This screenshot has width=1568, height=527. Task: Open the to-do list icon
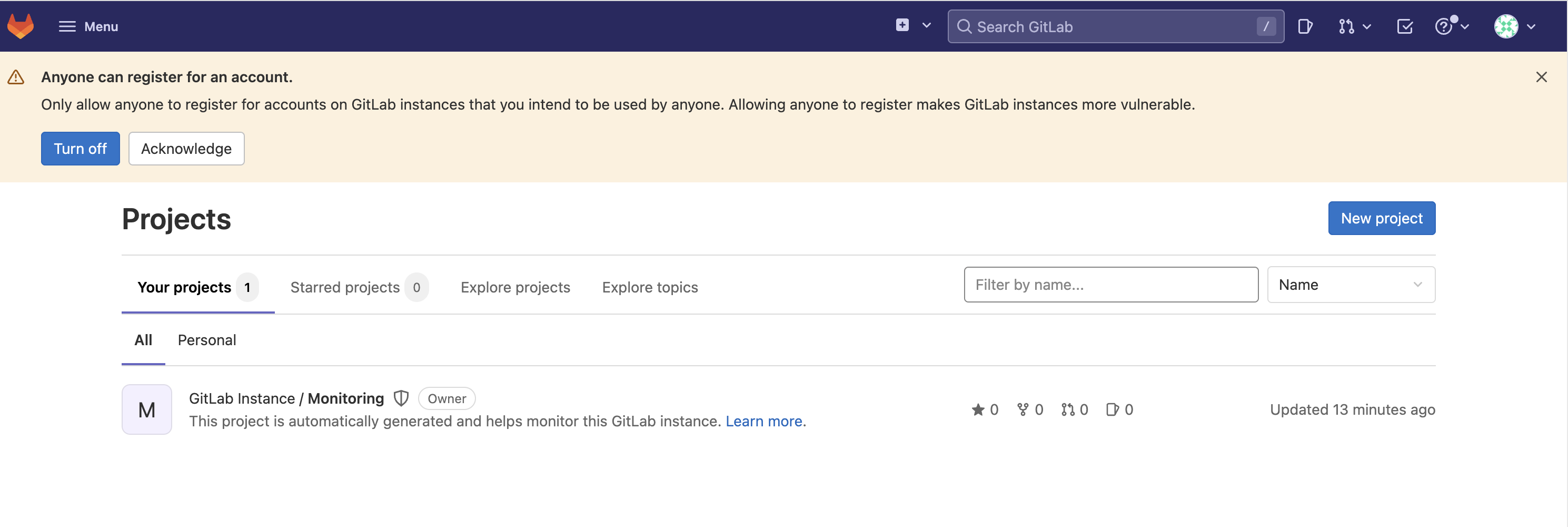(x=1405, y=26)
